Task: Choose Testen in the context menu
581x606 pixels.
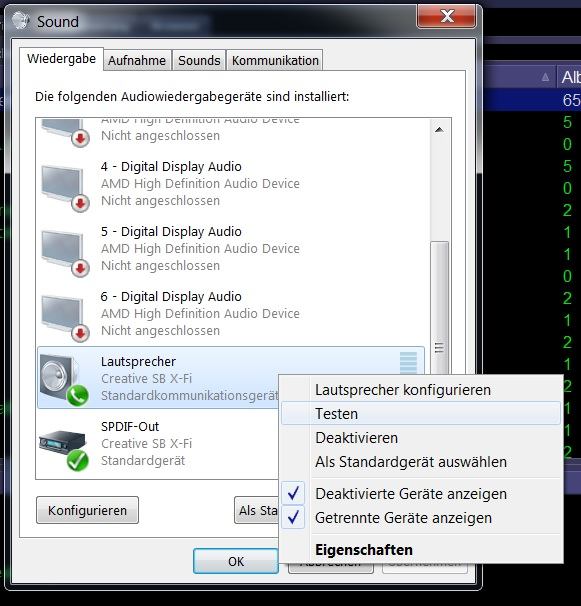Action: click(x=421, y=414)
